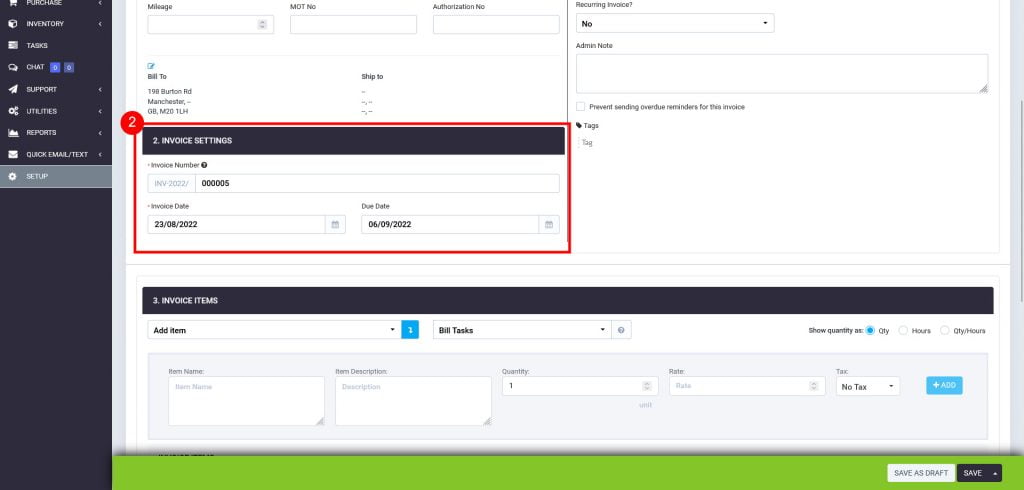Click the Rate stepper arrows
Screen dimensions: 1024x490
813,386
